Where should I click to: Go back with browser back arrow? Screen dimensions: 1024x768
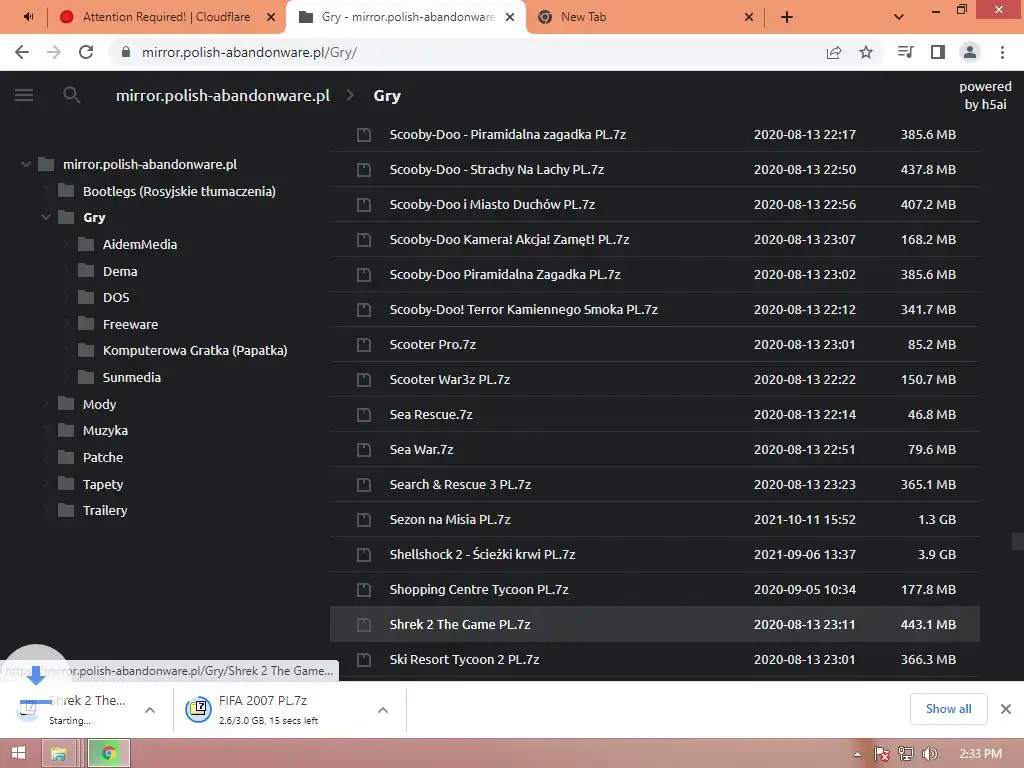click(x=22, y=52)
